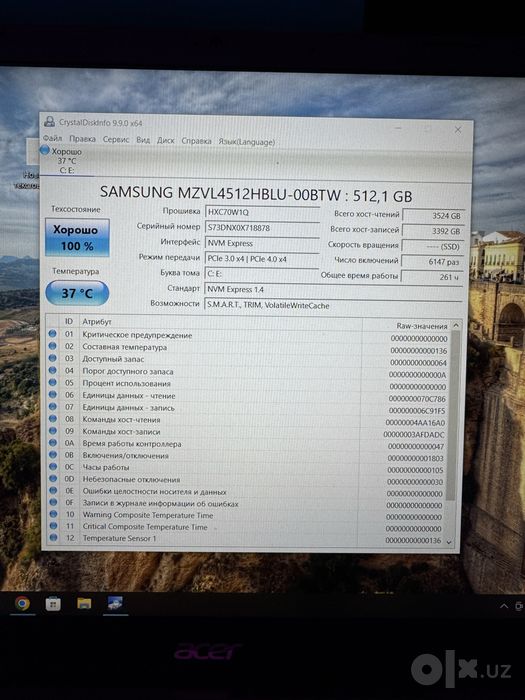The width and height of the screenshot is (525, 700).
Task: Click the rotation speed field ---- (SSD)
Action: click(x=433, y=246)
